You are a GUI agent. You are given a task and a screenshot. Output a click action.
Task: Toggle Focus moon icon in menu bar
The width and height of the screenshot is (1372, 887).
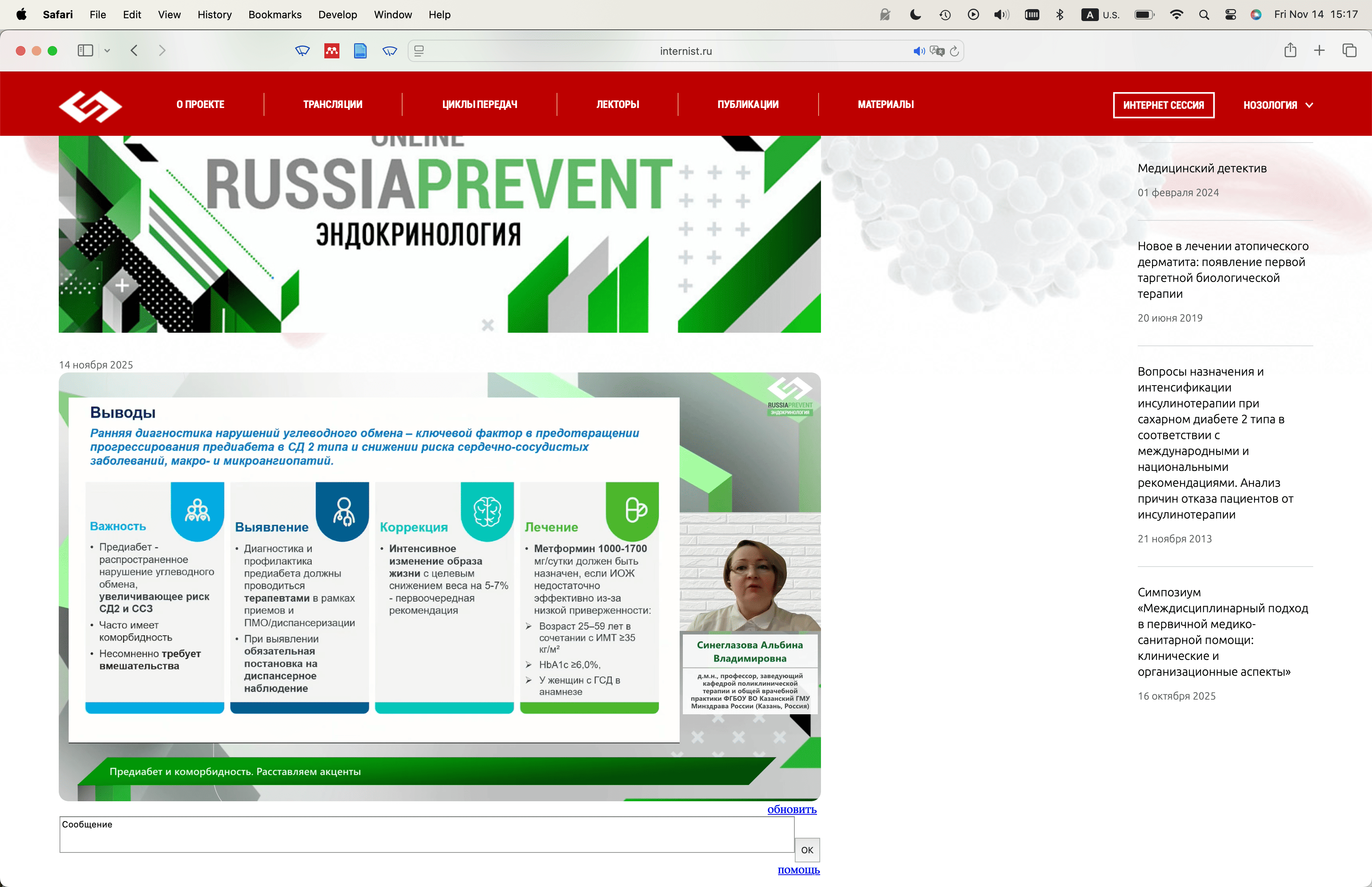pyautogui.click(x=915, y=14)
